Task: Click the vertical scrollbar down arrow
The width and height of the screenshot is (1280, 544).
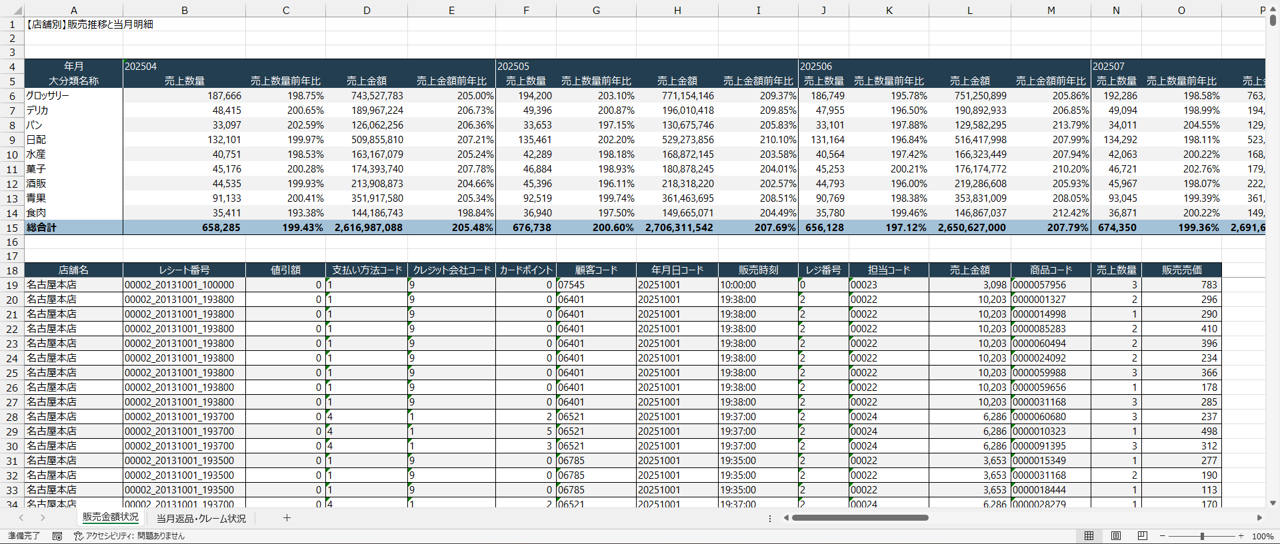Action: [x=1273, y=503]
